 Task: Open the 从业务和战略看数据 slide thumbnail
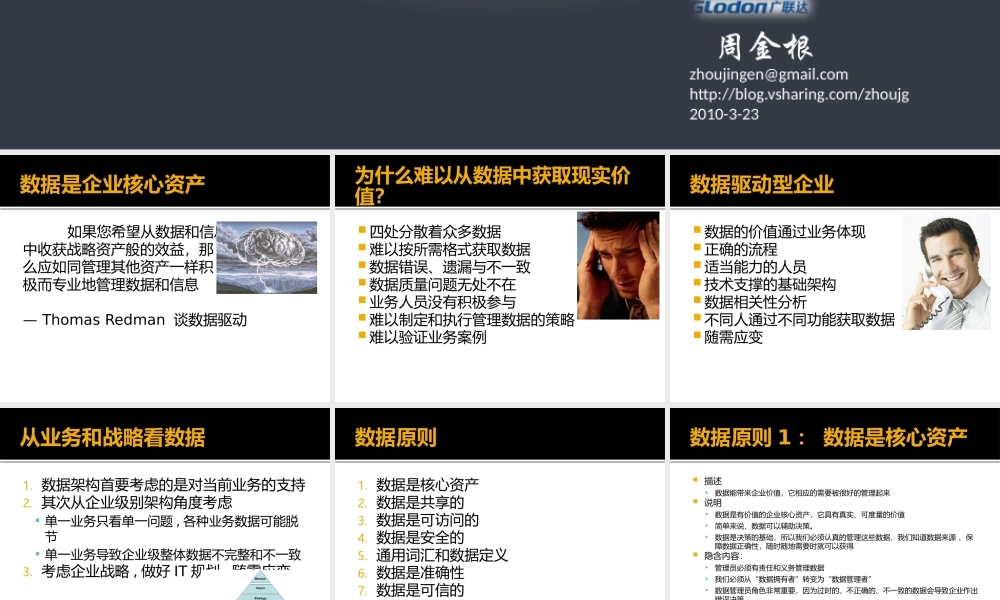(165, 504)
